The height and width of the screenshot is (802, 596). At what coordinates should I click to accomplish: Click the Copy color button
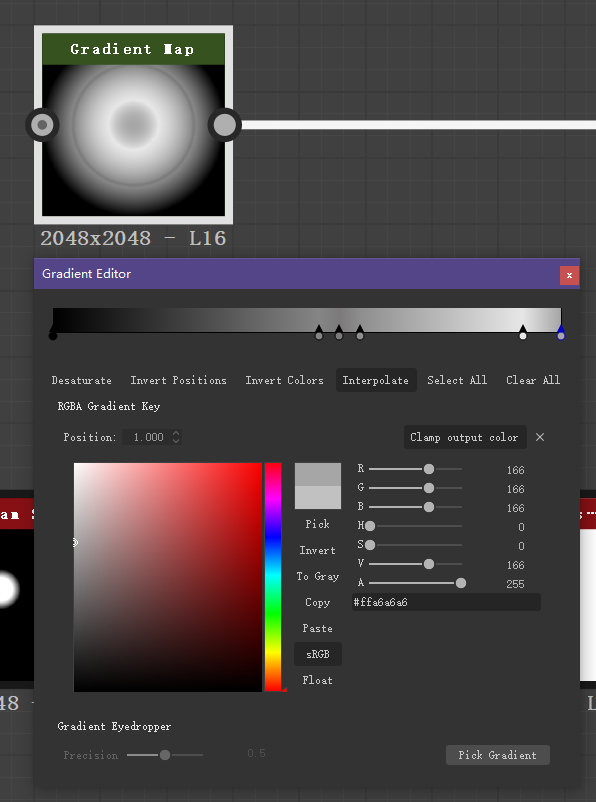click(318, 603)
